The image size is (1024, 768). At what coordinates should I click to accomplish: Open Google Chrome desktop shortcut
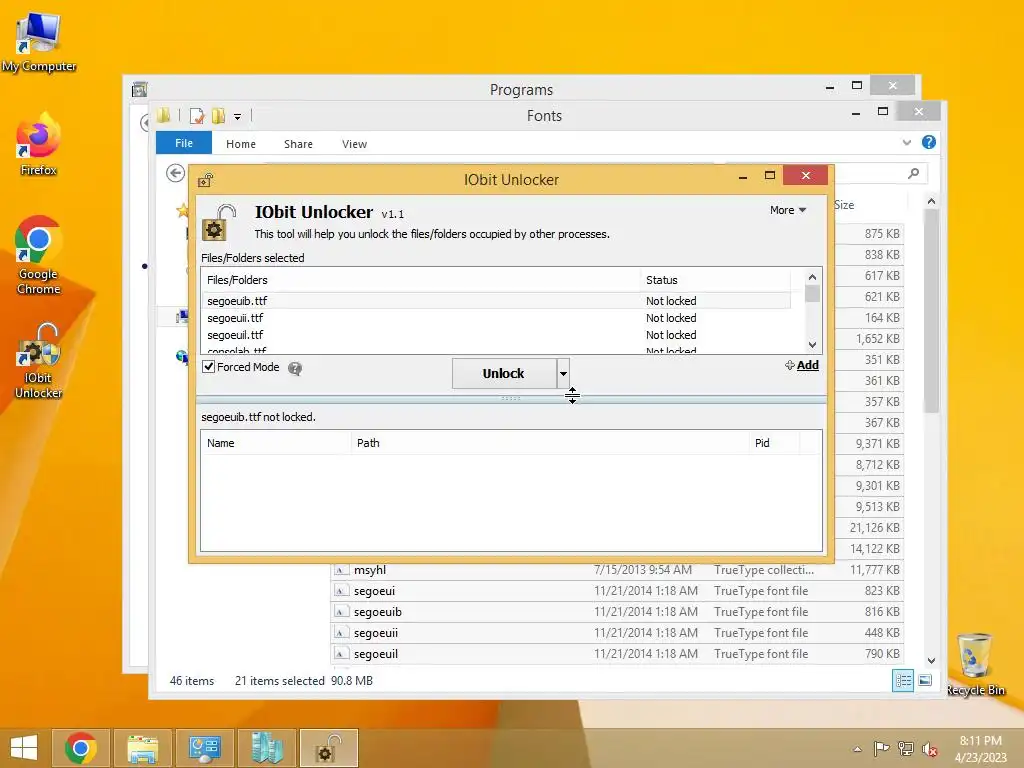point(39,255)
